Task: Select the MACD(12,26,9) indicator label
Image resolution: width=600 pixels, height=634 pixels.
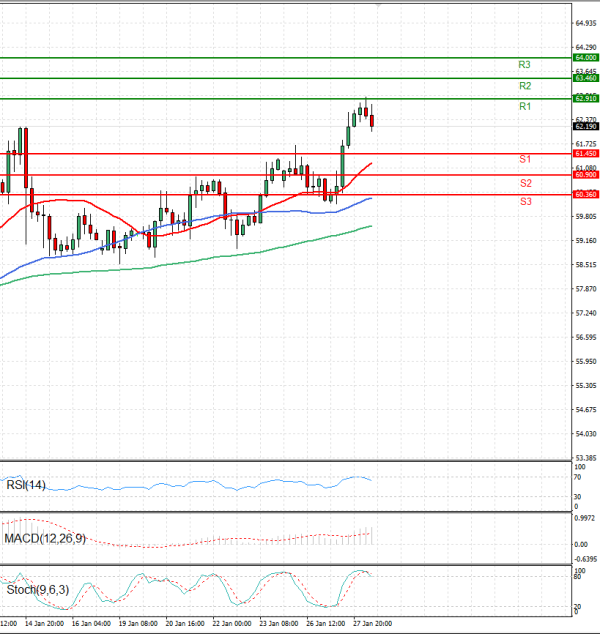Action: (x=44, y=540)
